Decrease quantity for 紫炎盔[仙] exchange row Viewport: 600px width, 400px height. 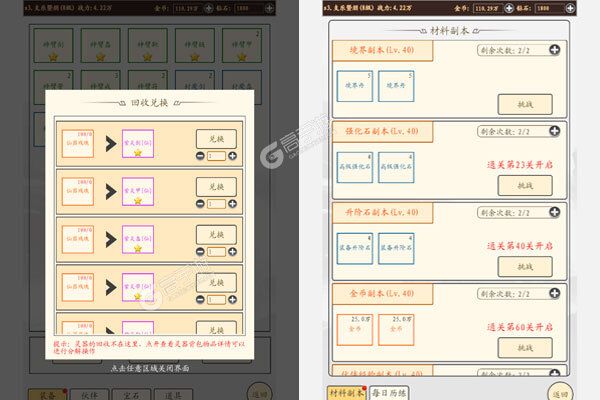point(200,251)
